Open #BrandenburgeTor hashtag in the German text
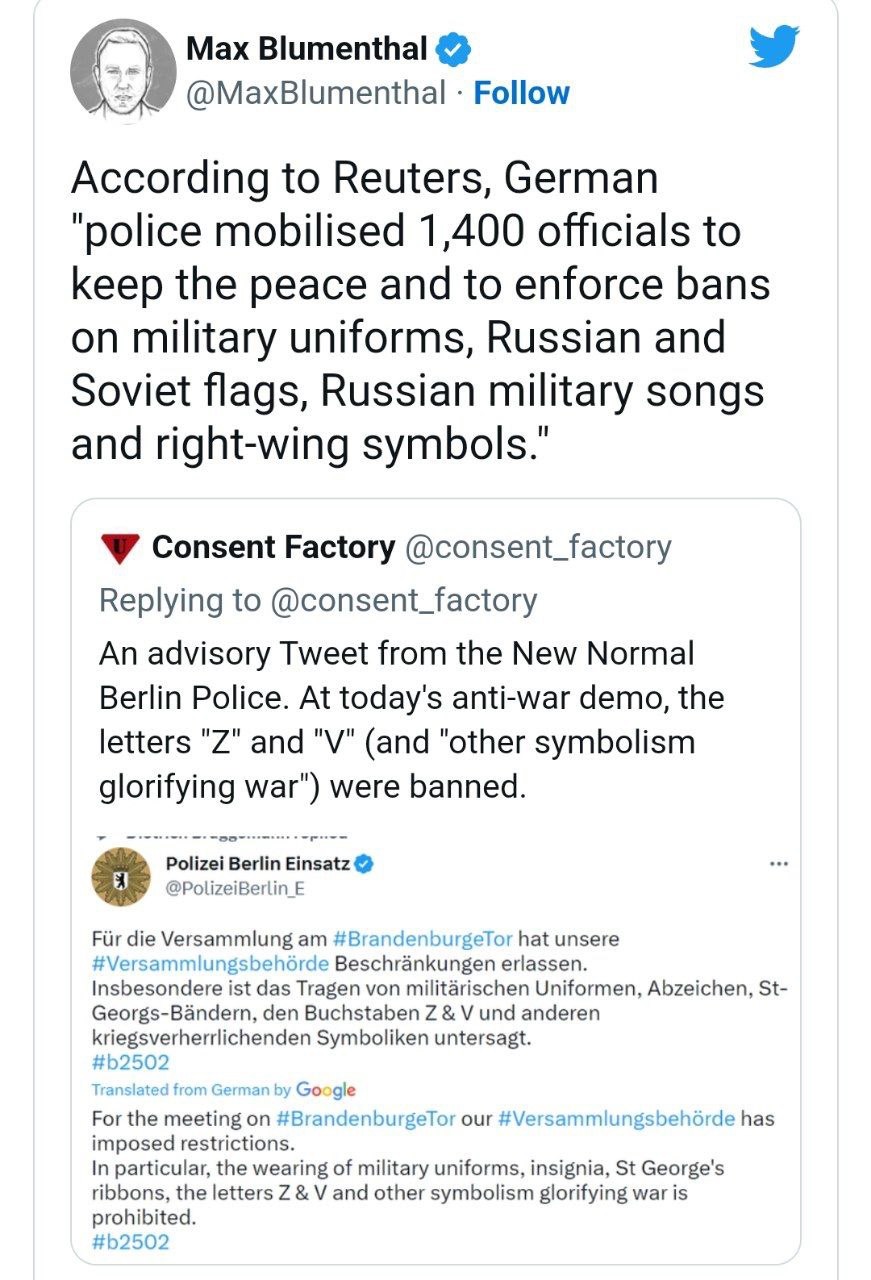This screenshot has height=1280, width=871. pyautogui.click(x=424, y=939)
